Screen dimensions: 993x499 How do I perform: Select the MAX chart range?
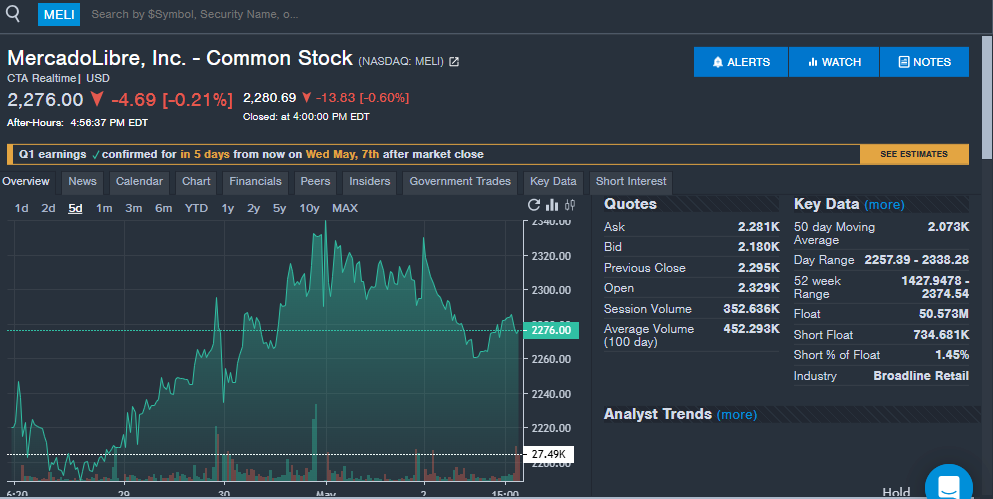pyautogui.click(x=345, y=208)
